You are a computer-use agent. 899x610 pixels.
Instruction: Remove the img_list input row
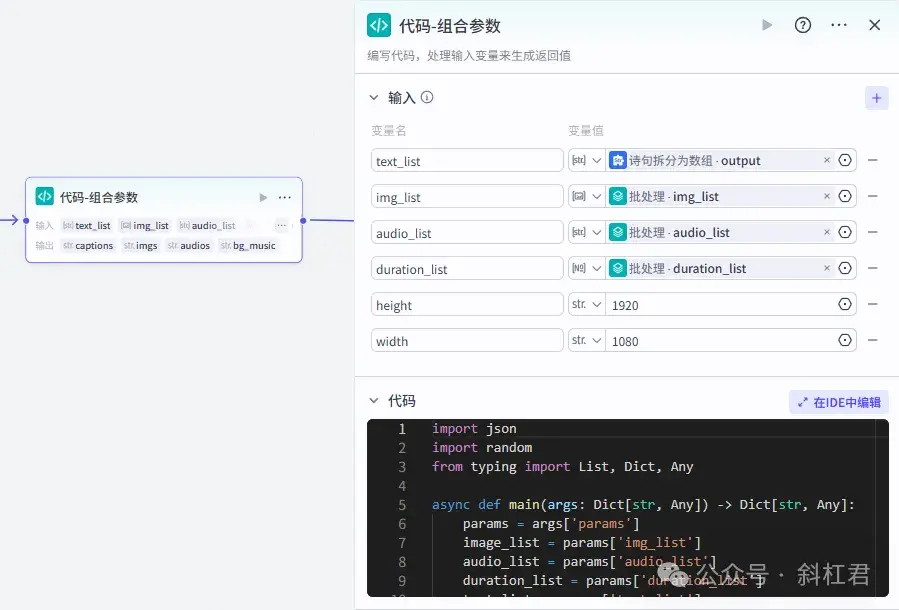[x=873, y=196]
